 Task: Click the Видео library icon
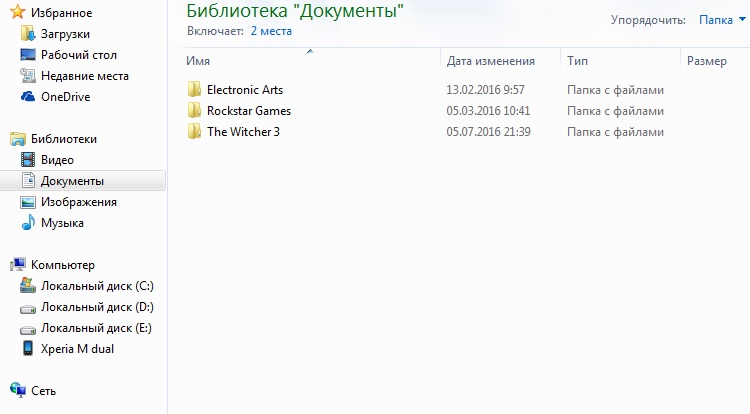(28, 160)
